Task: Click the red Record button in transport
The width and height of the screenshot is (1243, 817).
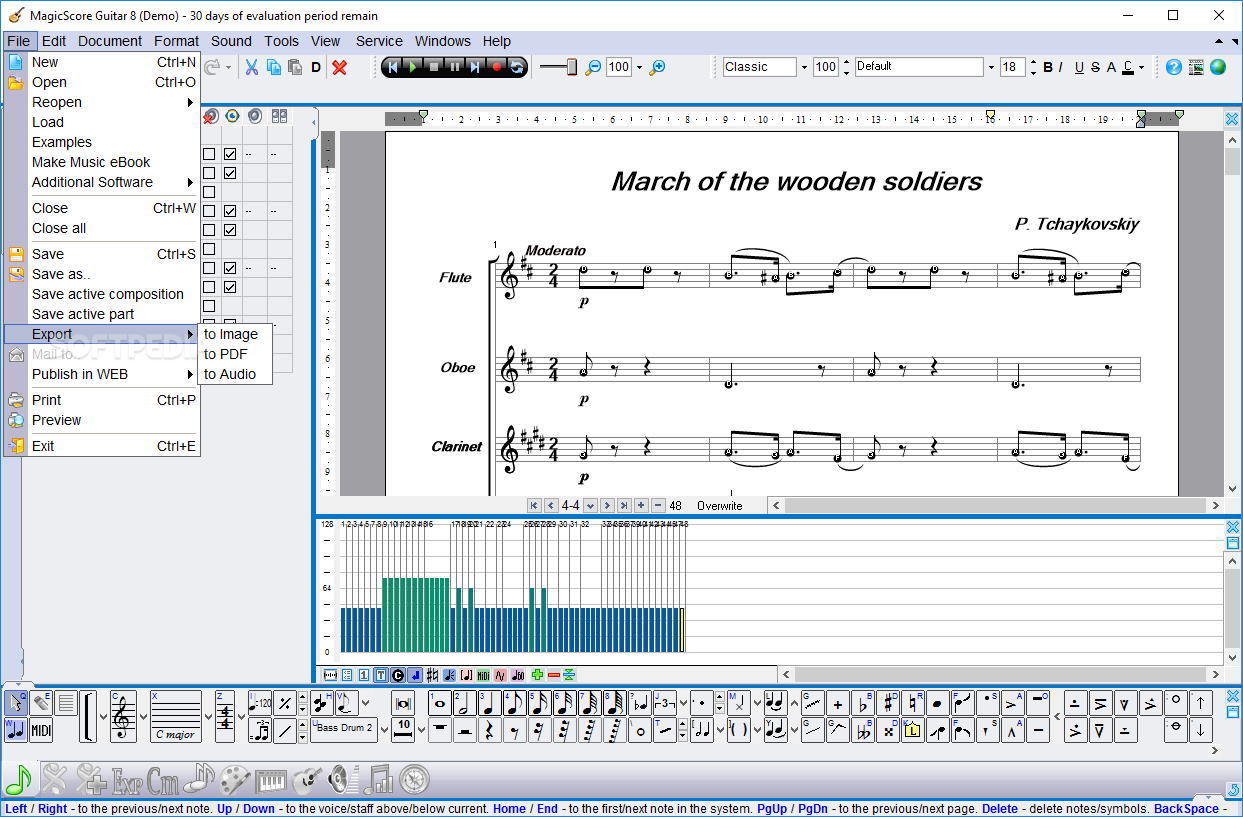Action: coord(496,67)
